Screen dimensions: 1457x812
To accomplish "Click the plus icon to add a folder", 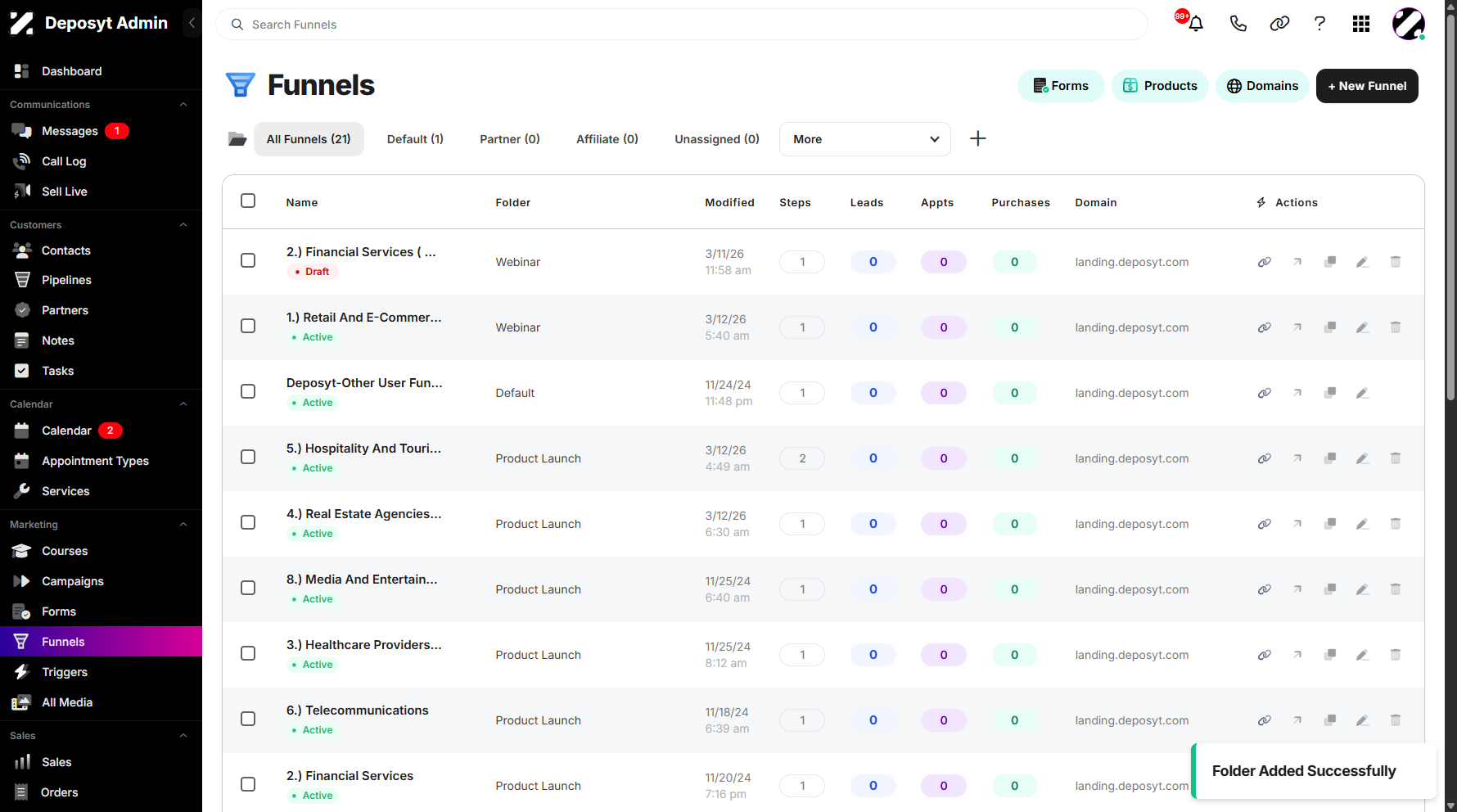I will coord(978,138).
